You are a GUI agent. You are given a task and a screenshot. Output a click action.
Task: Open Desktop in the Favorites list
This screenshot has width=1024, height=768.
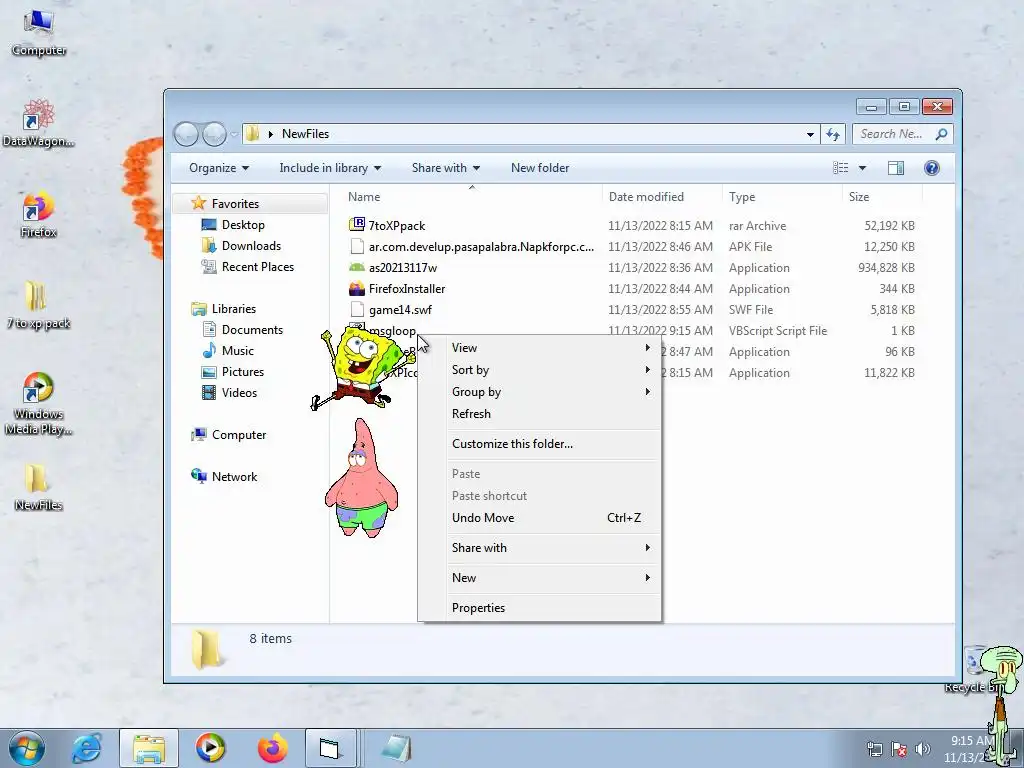243,225
